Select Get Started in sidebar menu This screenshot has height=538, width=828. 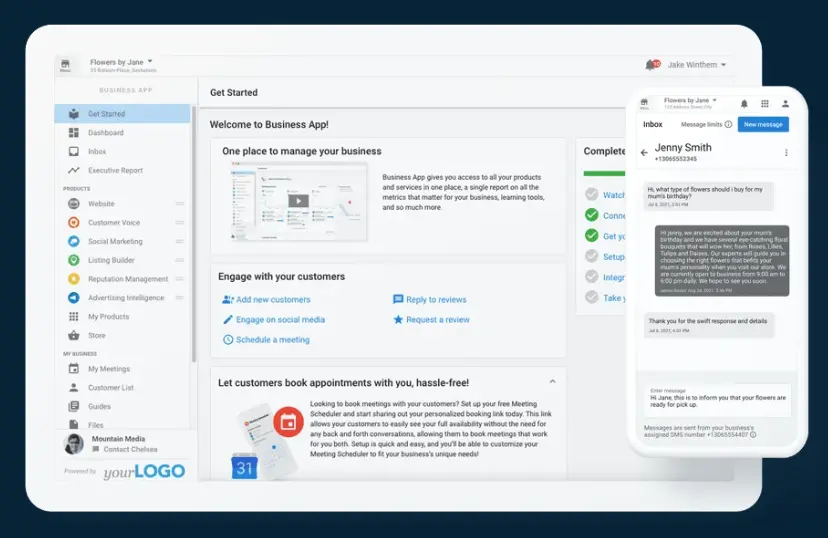[106, 114]
